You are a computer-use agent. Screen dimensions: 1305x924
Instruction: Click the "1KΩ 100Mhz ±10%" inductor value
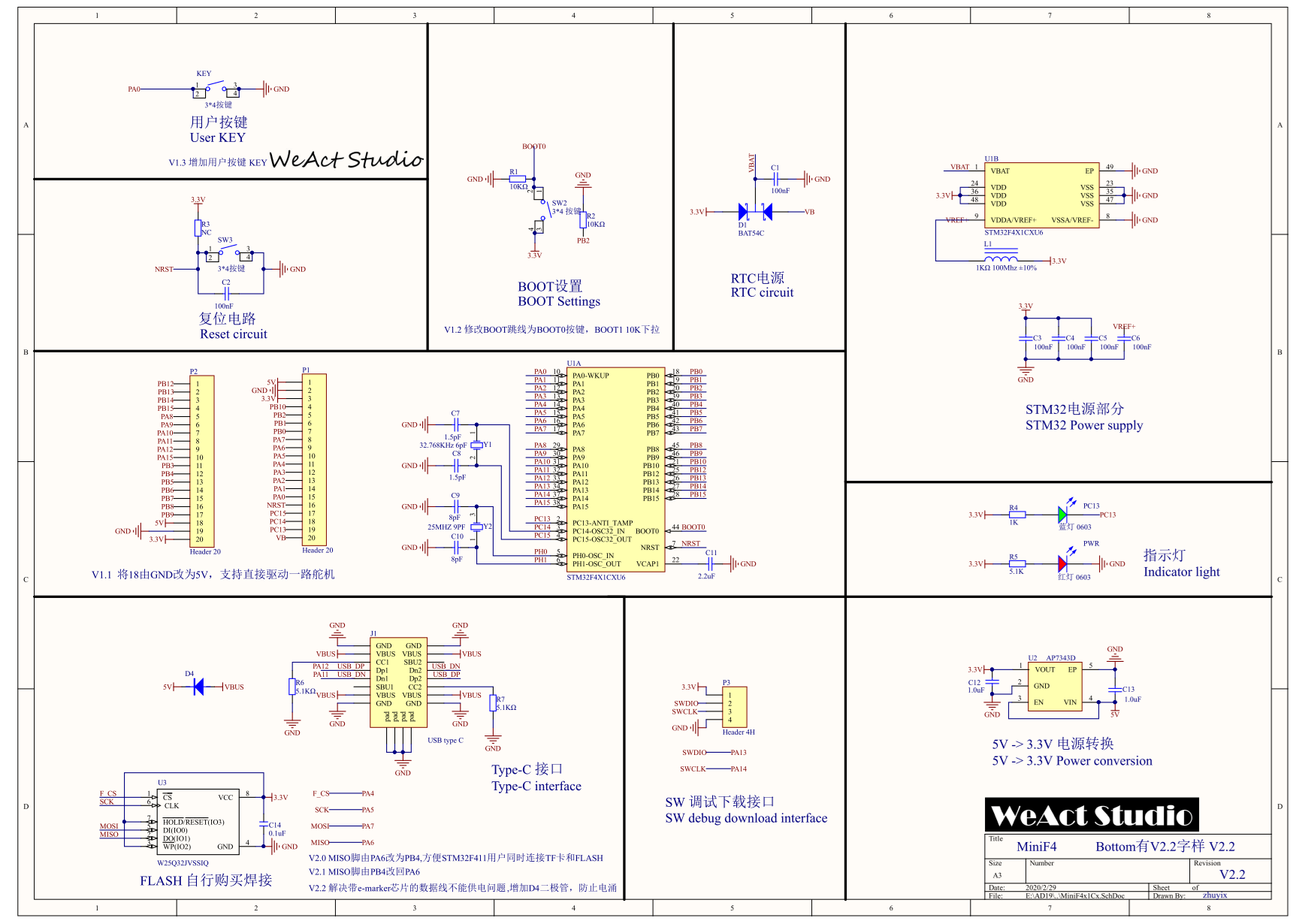coord(1006,268)
